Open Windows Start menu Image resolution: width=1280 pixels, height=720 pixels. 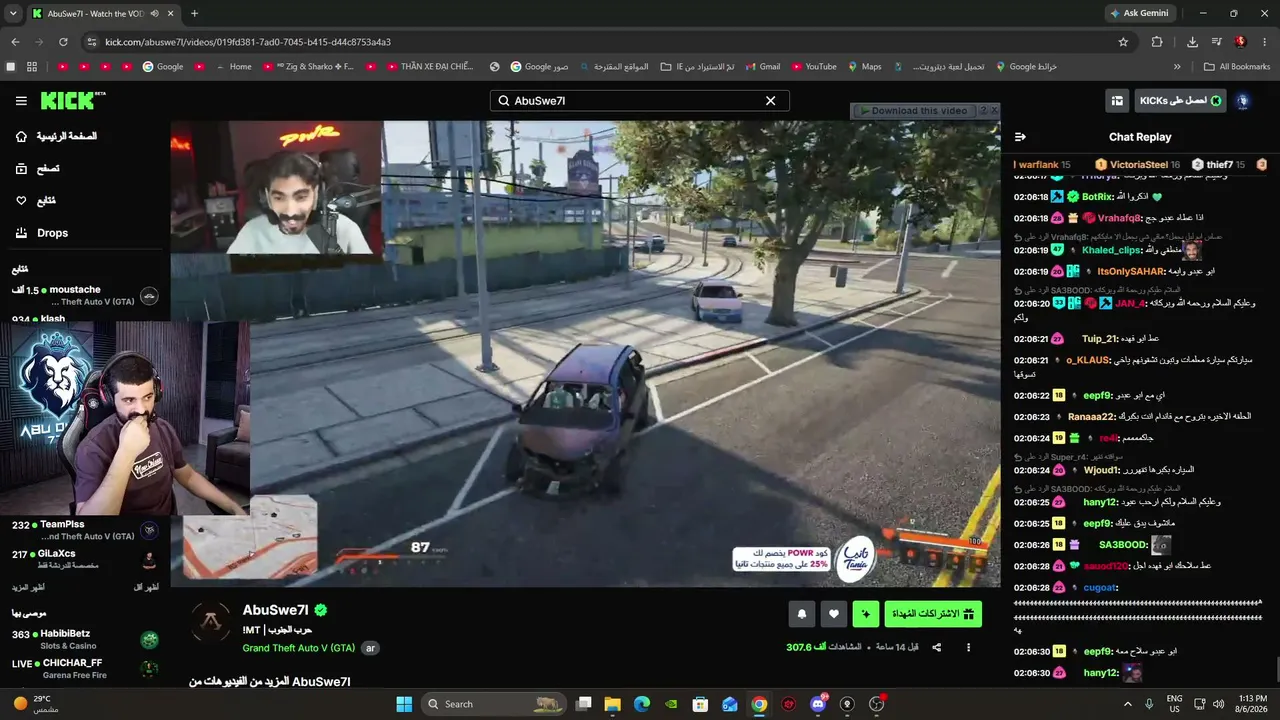click(404, 704)
